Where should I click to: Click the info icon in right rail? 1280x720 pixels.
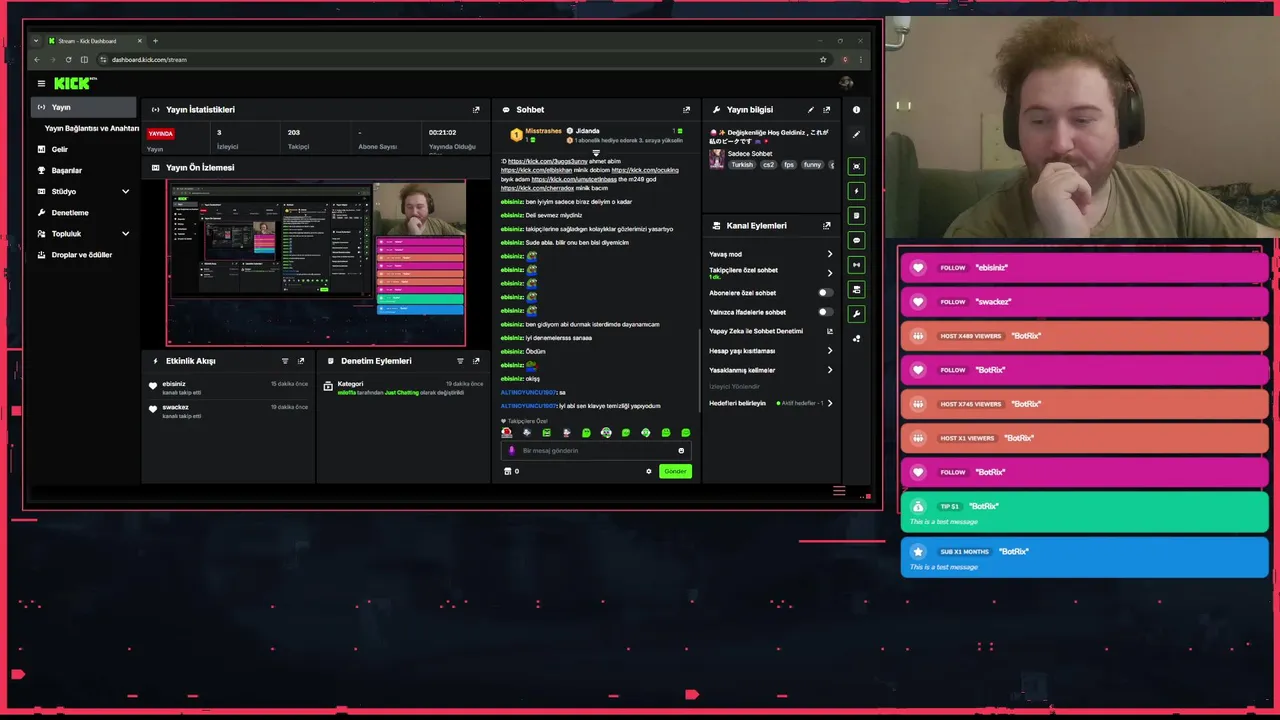click(856, 110)
